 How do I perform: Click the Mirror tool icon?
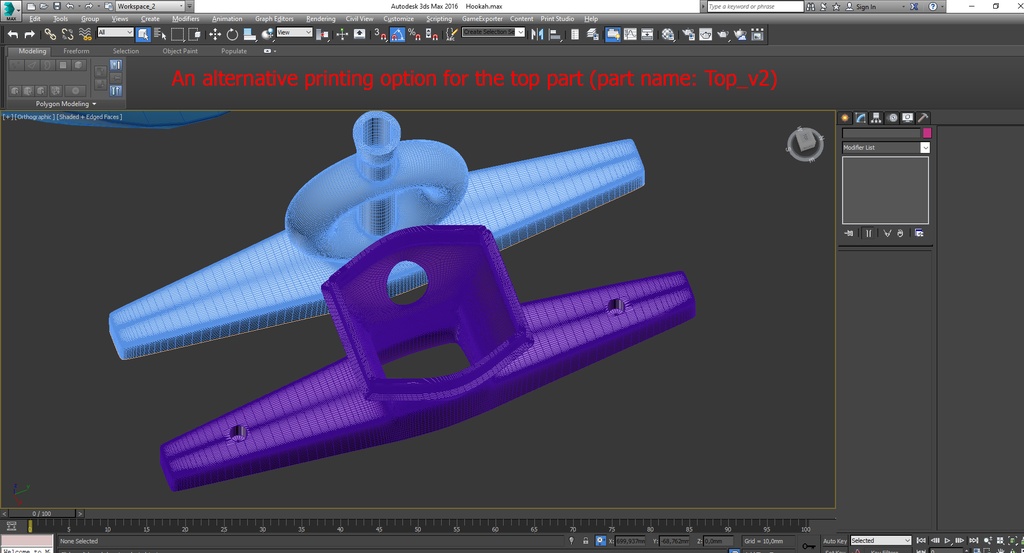click(537, 35)
